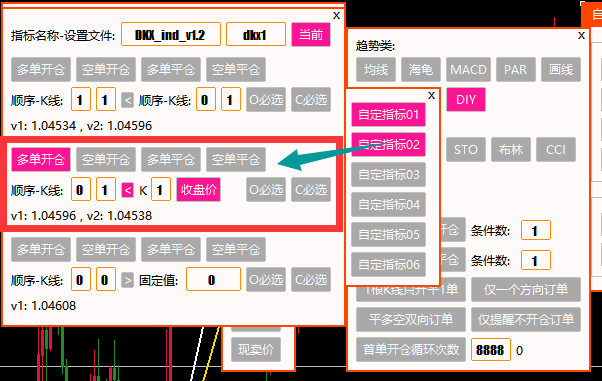
Task: Toggle 仅提醒不开仓订单 option
Action: point(526,319)
